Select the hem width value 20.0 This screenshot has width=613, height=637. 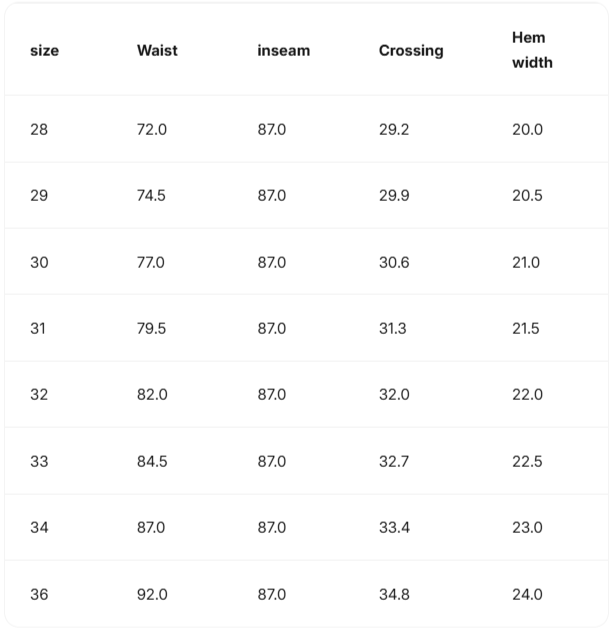527,129
